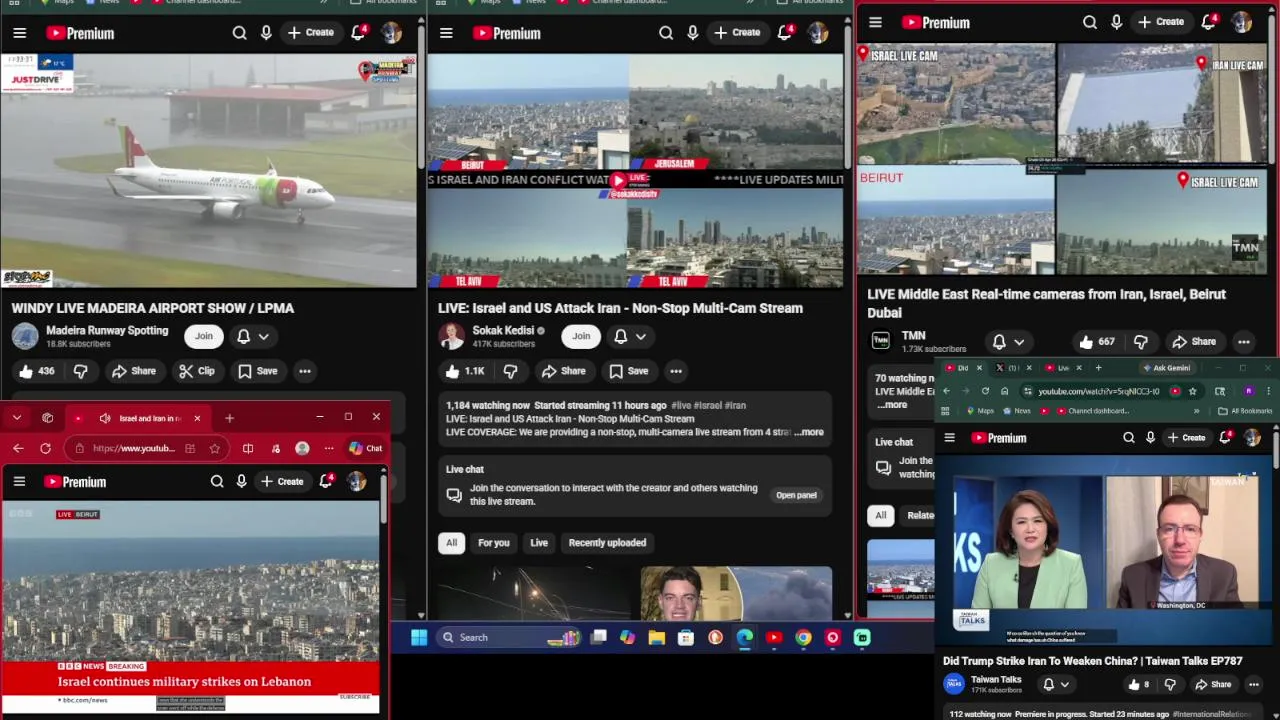Click search icon in Sokak Kedisi window
This screenshot has width=1280, height=720.
(x=666, y=33)
